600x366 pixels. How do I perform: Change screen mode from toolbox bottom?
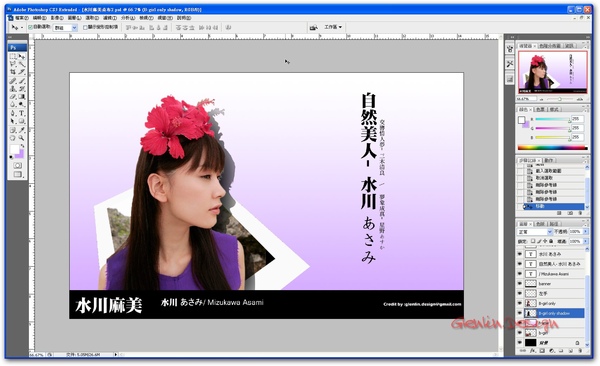[x=18, y=175]
